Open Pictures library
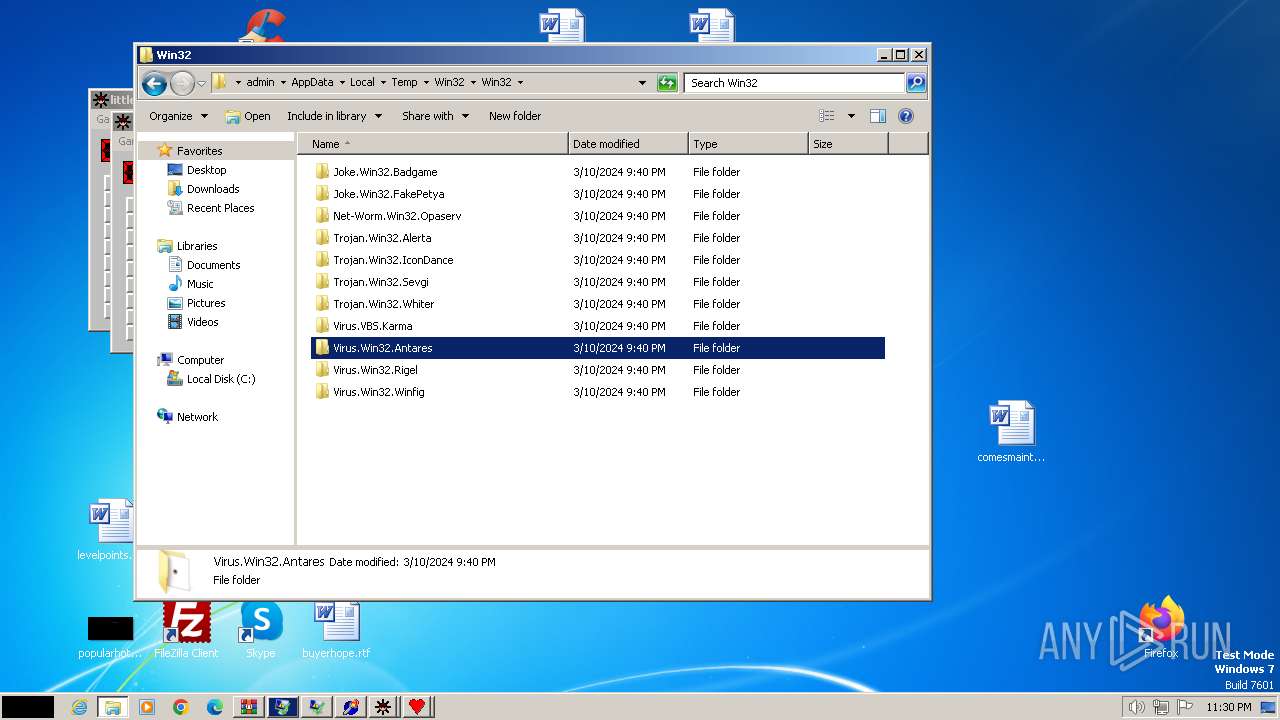Viewport: 1280px width, 720px height. [x=206, y=303]
